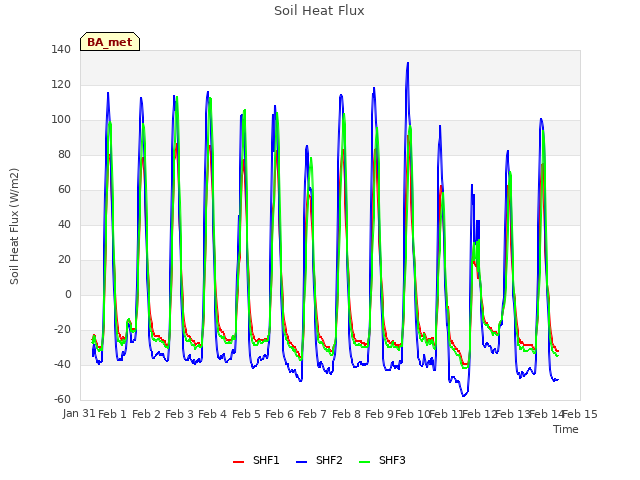Click the -20 y-axis tick label
The height and width of the screenshot is (480, 640).
pos(62,330)
